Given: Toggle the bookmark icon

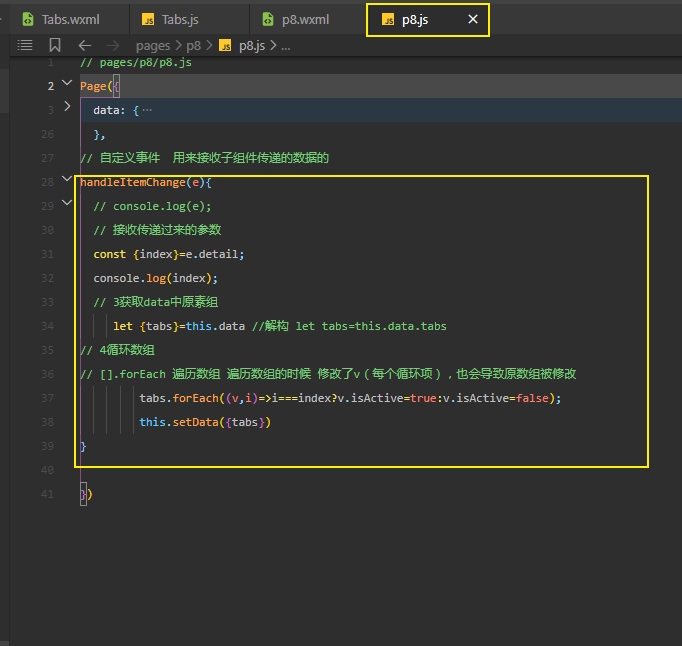Looking at the screenshot, I should click(x=55, y=45).
